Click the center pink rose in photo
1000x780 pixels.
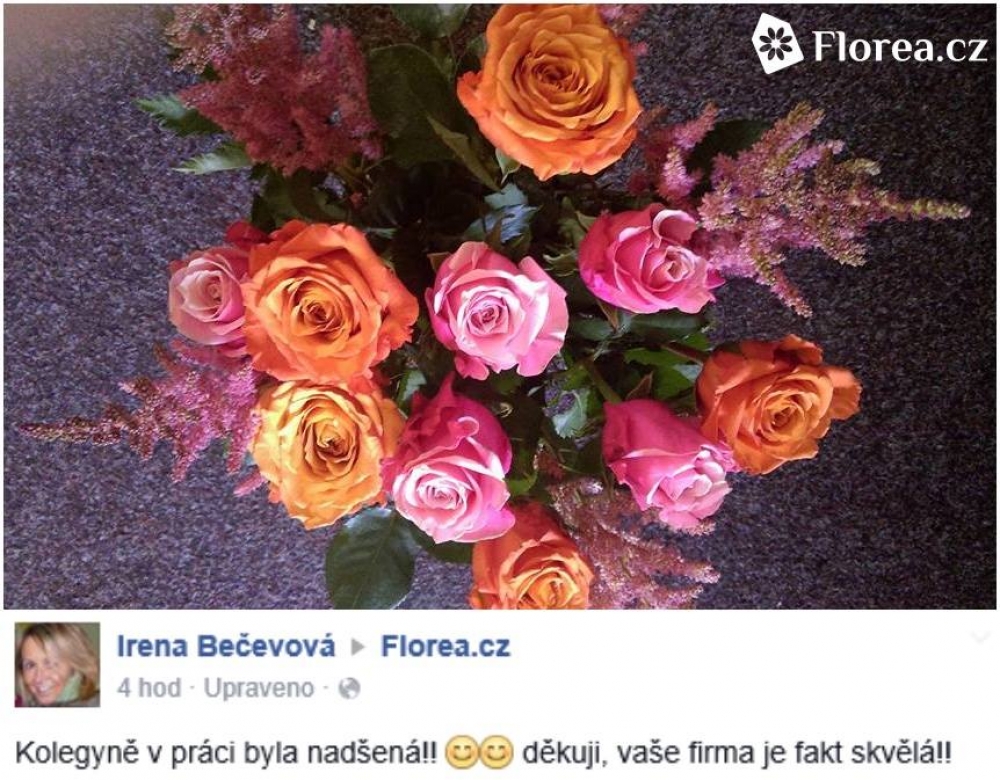(x=496, y=310)
